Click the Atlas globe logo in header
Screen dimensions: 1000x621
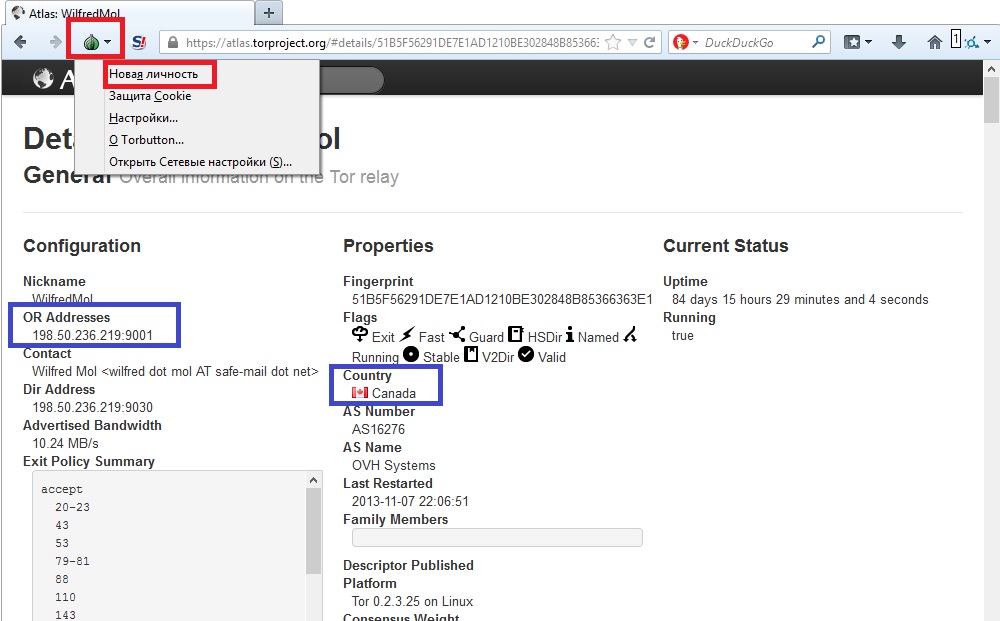[43, 78]
